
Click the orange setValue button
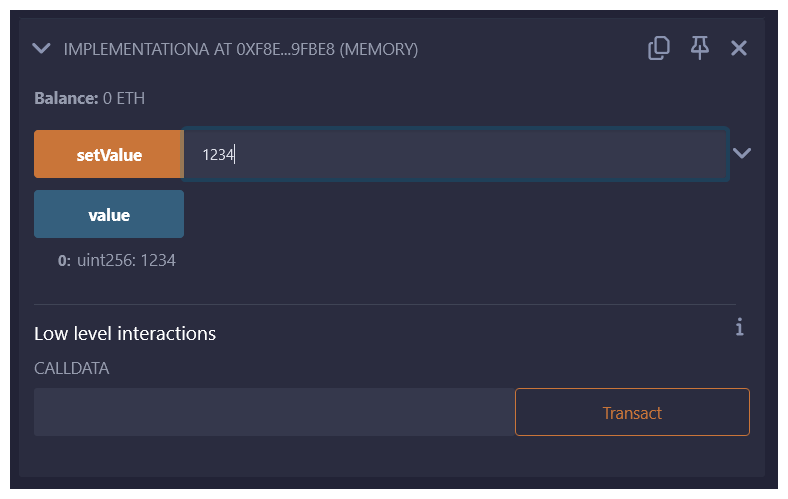(109, 155)
